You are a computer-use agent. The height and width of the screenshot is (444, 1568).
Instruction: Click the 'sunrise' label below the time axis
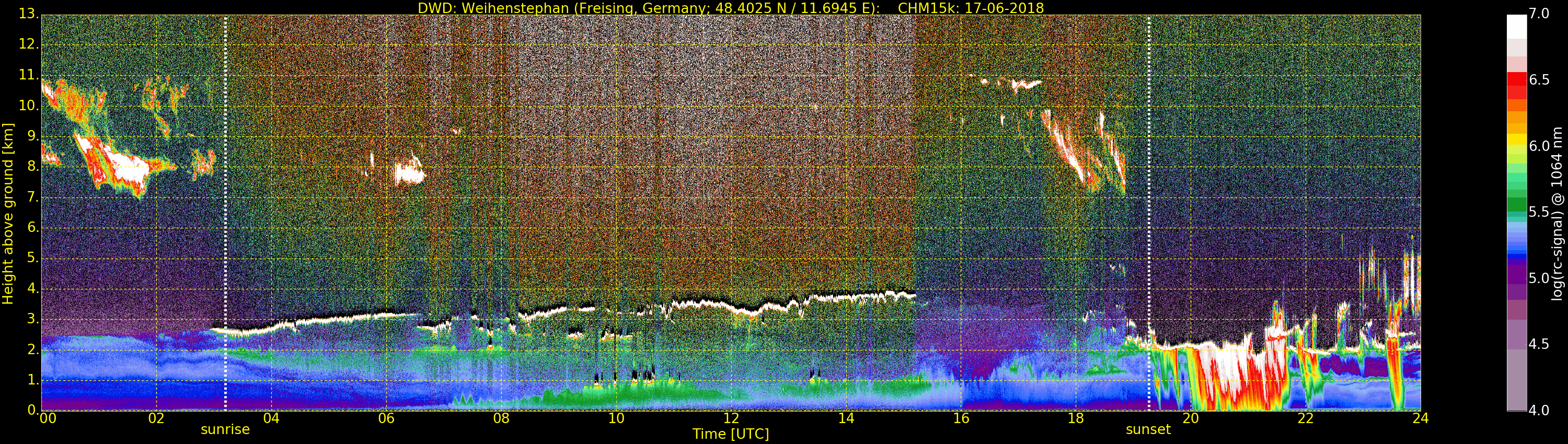(x=225, y=429)
